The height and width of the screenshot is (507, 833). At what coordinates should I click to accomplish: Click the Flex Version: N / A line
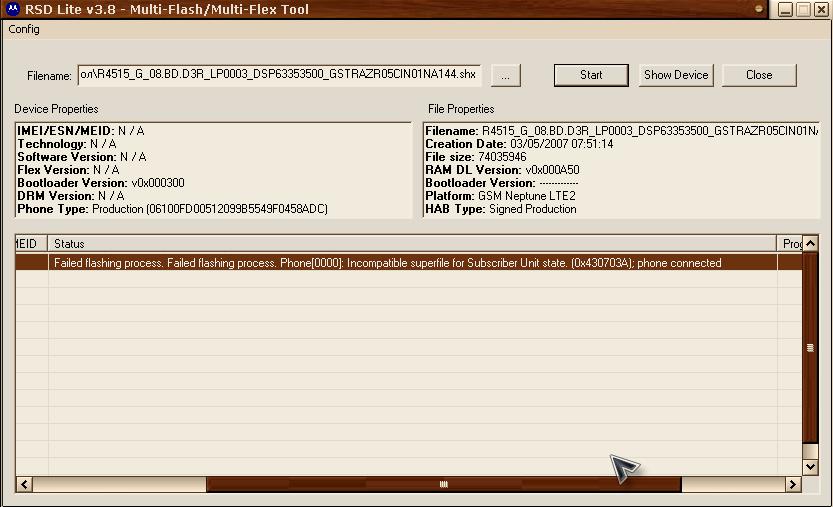[69, 170]
